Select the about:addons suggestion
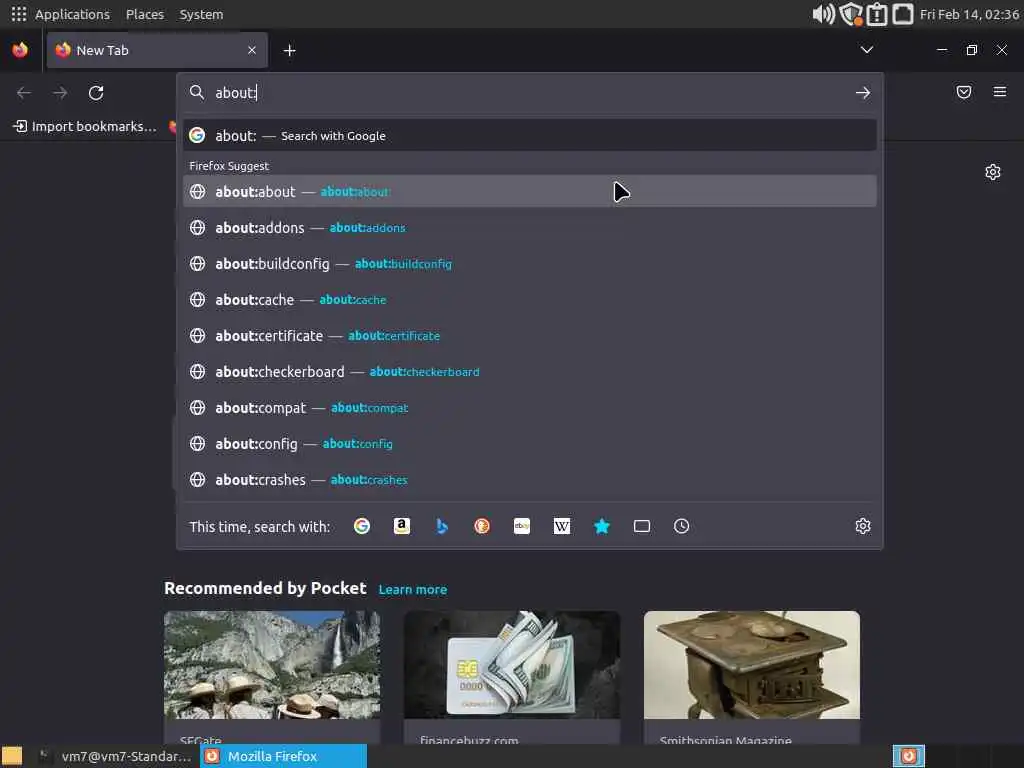1024x768 pixels. 530,227
